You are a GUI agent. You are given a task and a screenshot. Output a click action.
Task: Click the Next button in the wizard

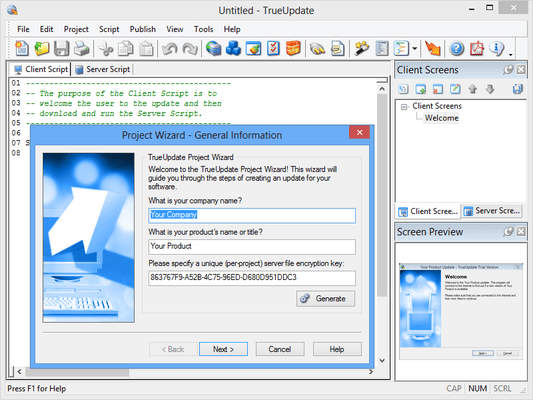(223, 349)
